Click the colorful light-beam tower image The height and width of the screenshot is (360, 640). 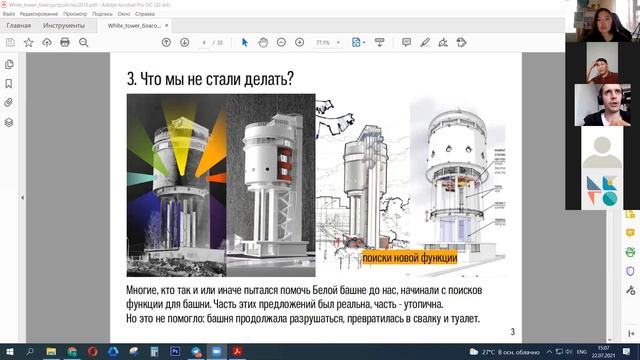[176, 185]
